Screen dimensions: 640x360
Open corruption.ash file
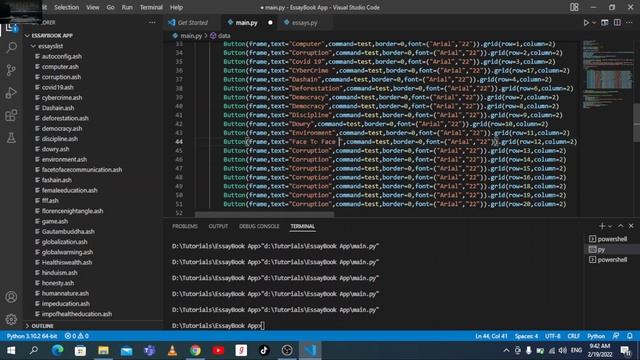click(61, 77)
